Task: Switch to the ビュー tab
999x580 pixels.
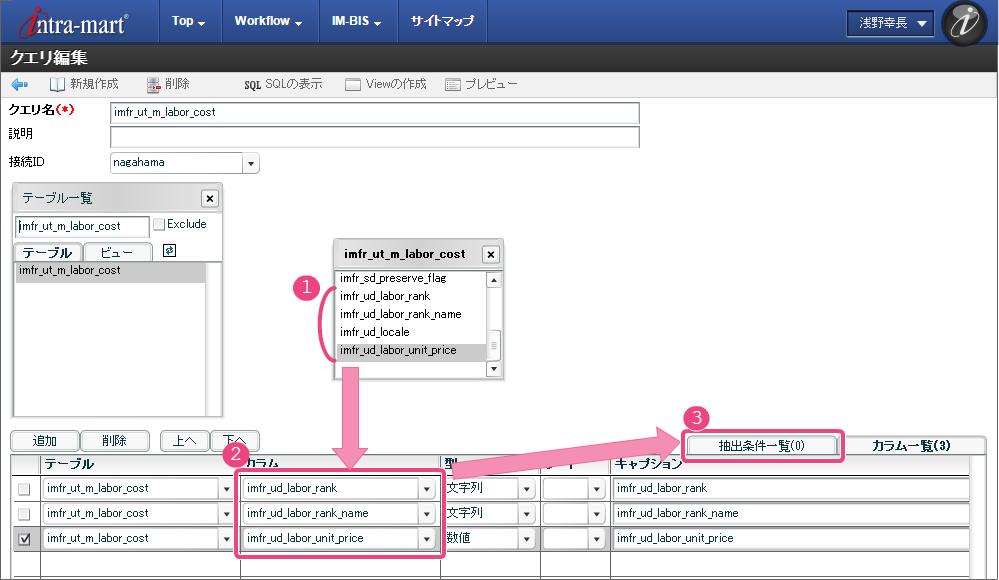Action: tap(117, 252)
